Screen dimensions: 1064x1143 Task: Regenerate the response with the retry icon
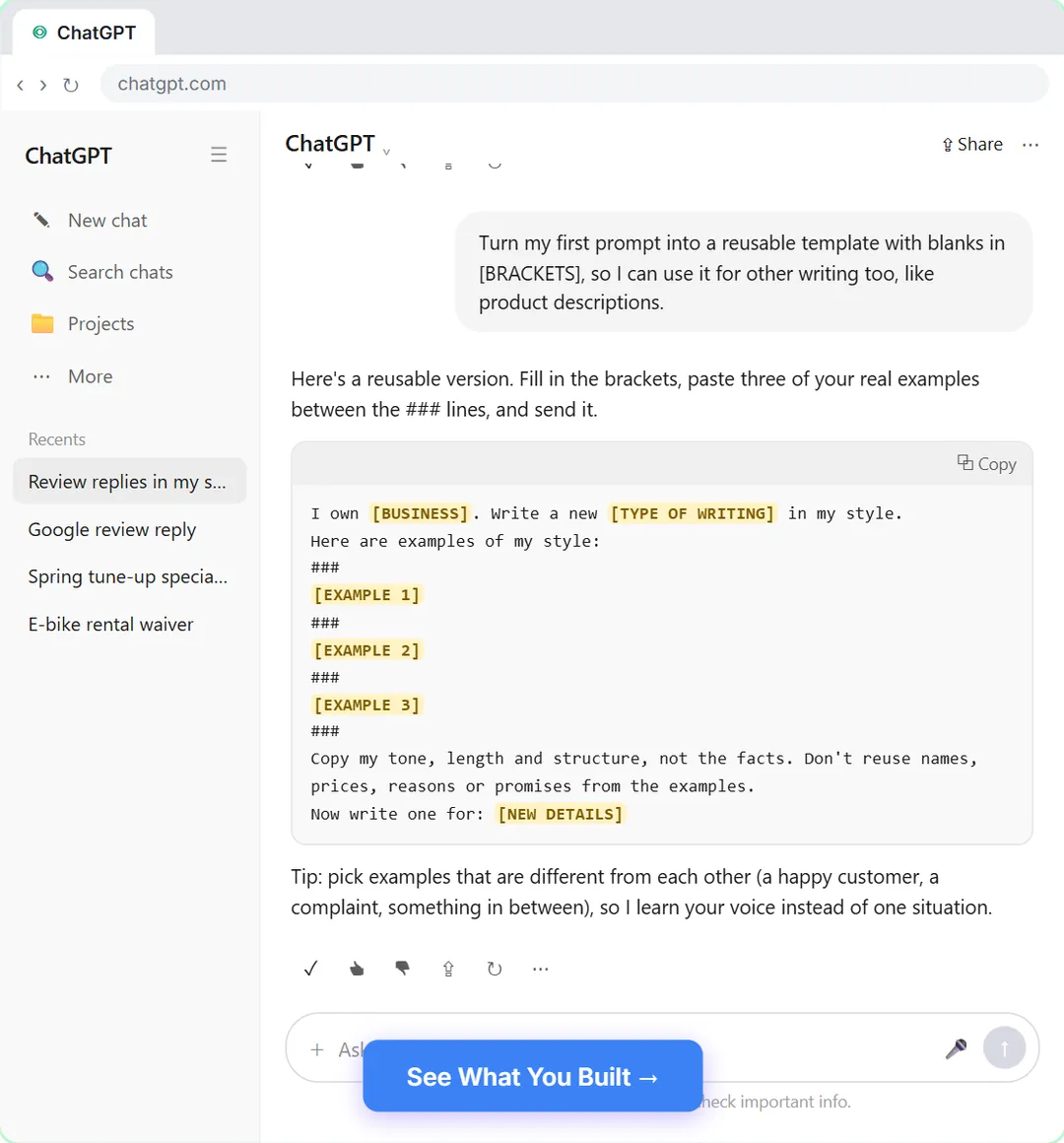click(495, 969)
